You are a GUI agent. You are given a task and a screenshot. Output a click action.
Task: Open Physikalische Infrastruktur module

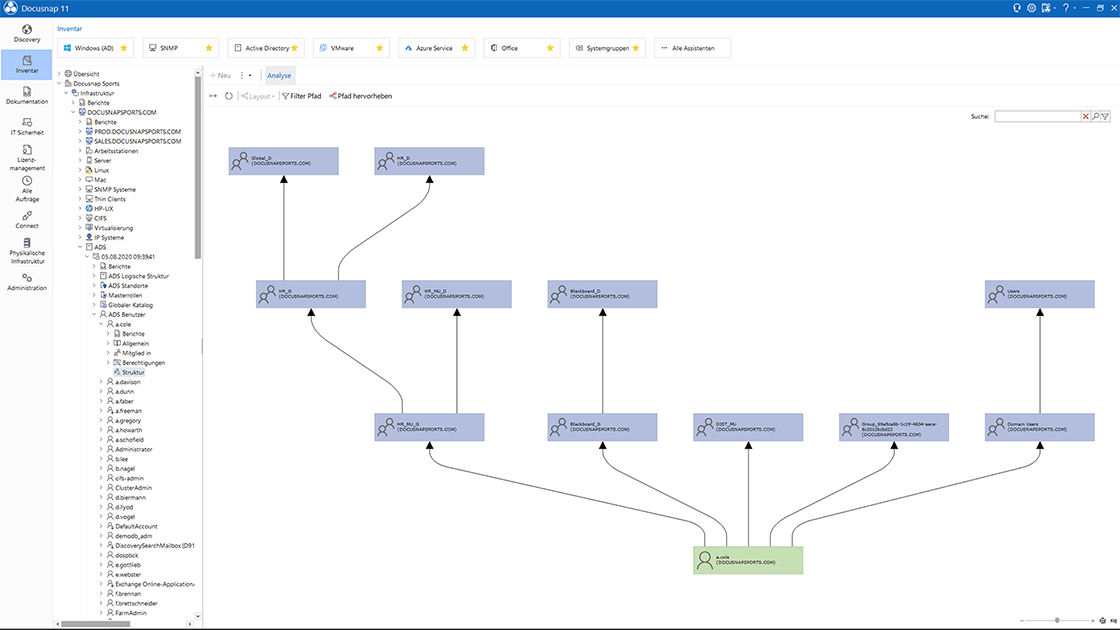[x=26, y=251]
